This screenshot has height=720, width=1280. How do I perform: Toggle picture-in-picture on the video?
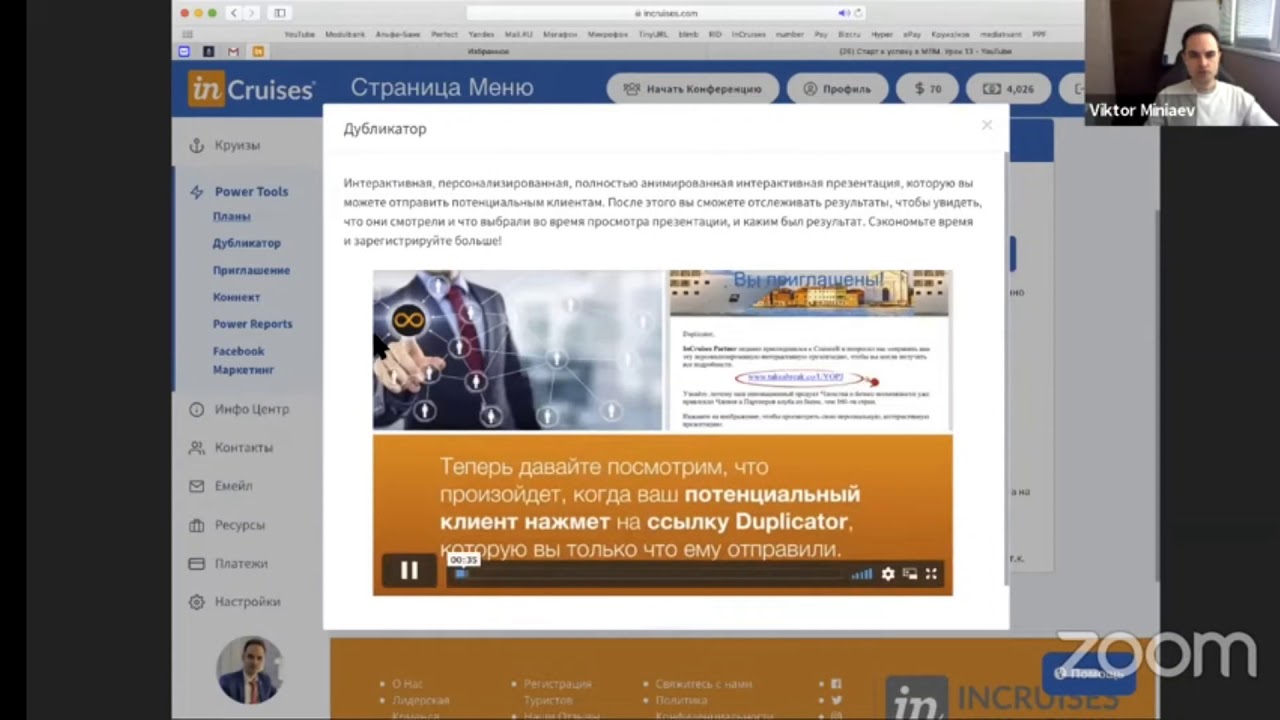910,574
